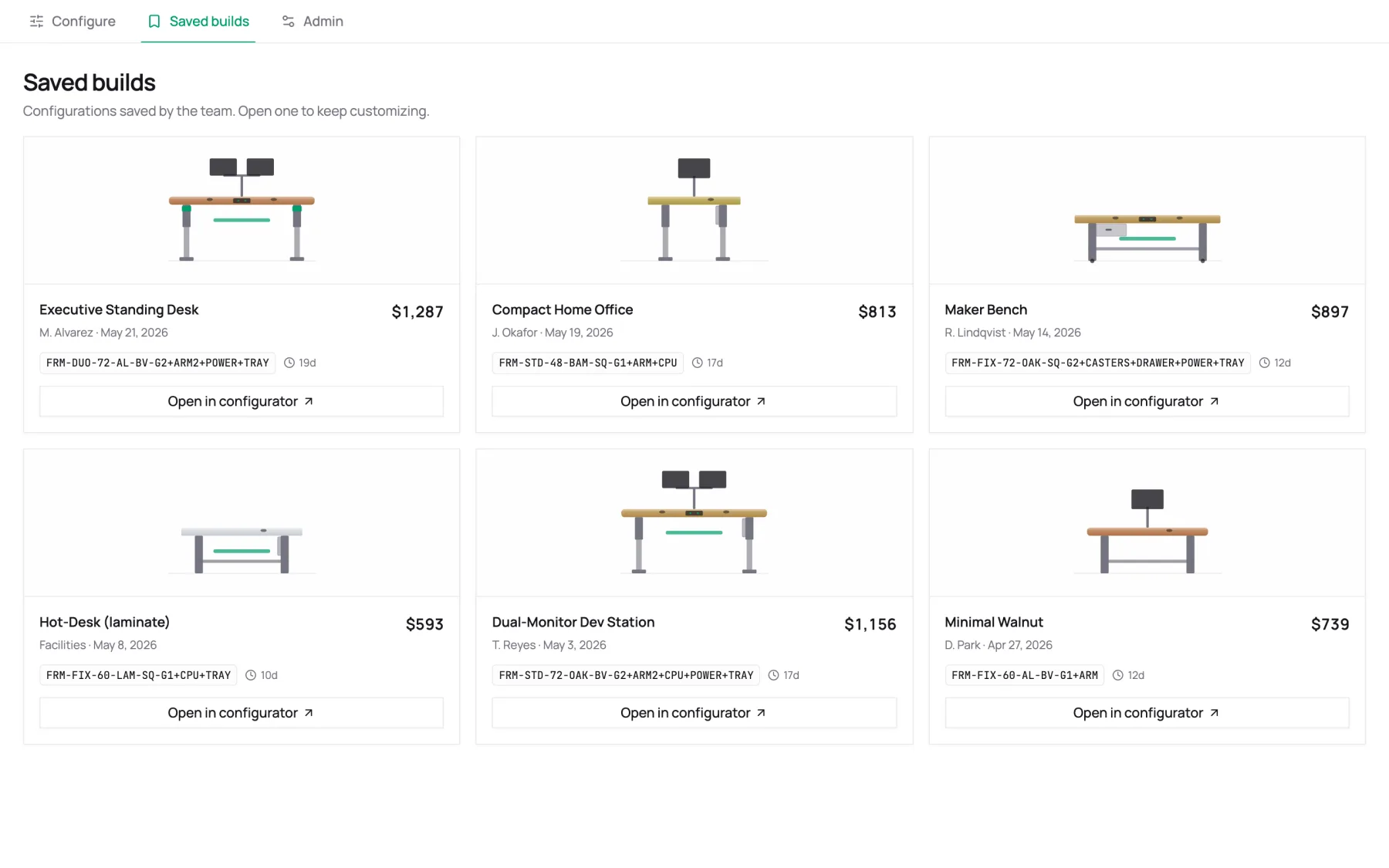Click the Hot-Desk (laminate) title
1389x868 pixels.
click(x=104, y=622)
